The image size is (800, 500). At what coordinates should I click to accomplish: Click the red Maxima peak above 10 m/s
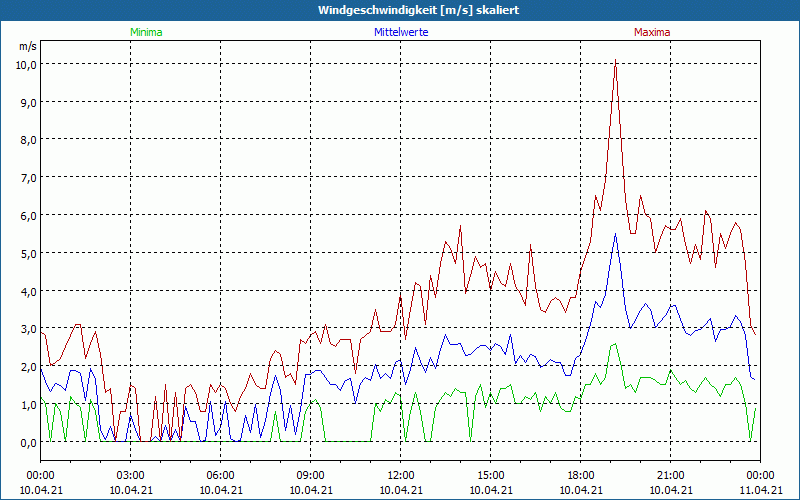point(616,61)
